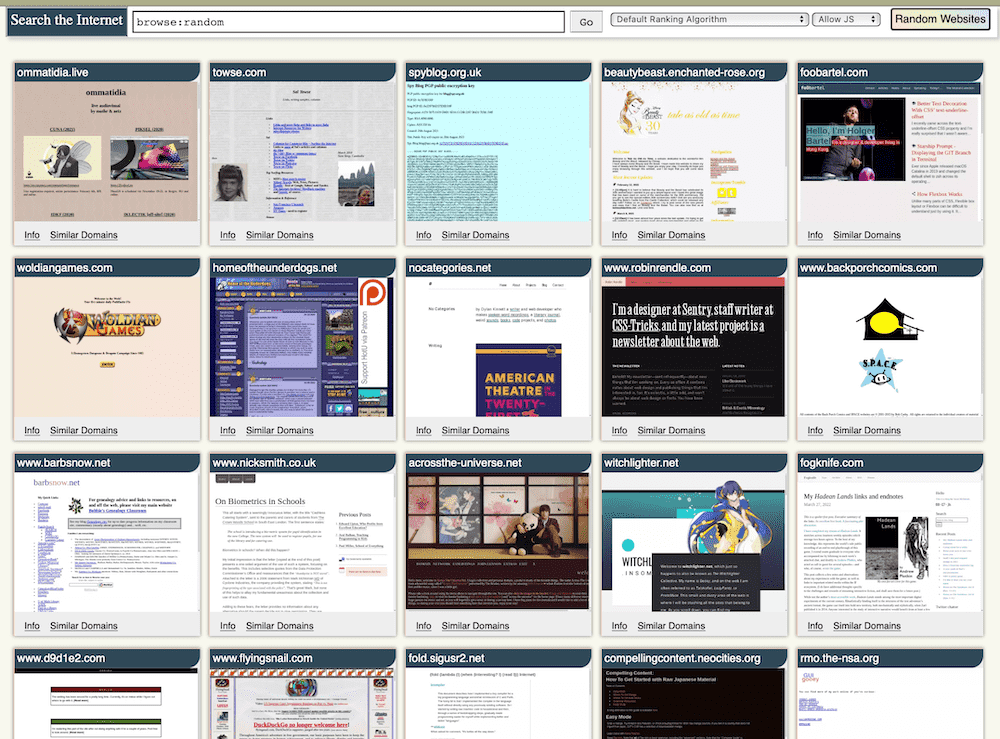Image resolution: width=1000 pixels, height=739 pixels.
Task: Open beautybeast.enchanted-rose.org thumbnail
Action: tap(694, 152)
